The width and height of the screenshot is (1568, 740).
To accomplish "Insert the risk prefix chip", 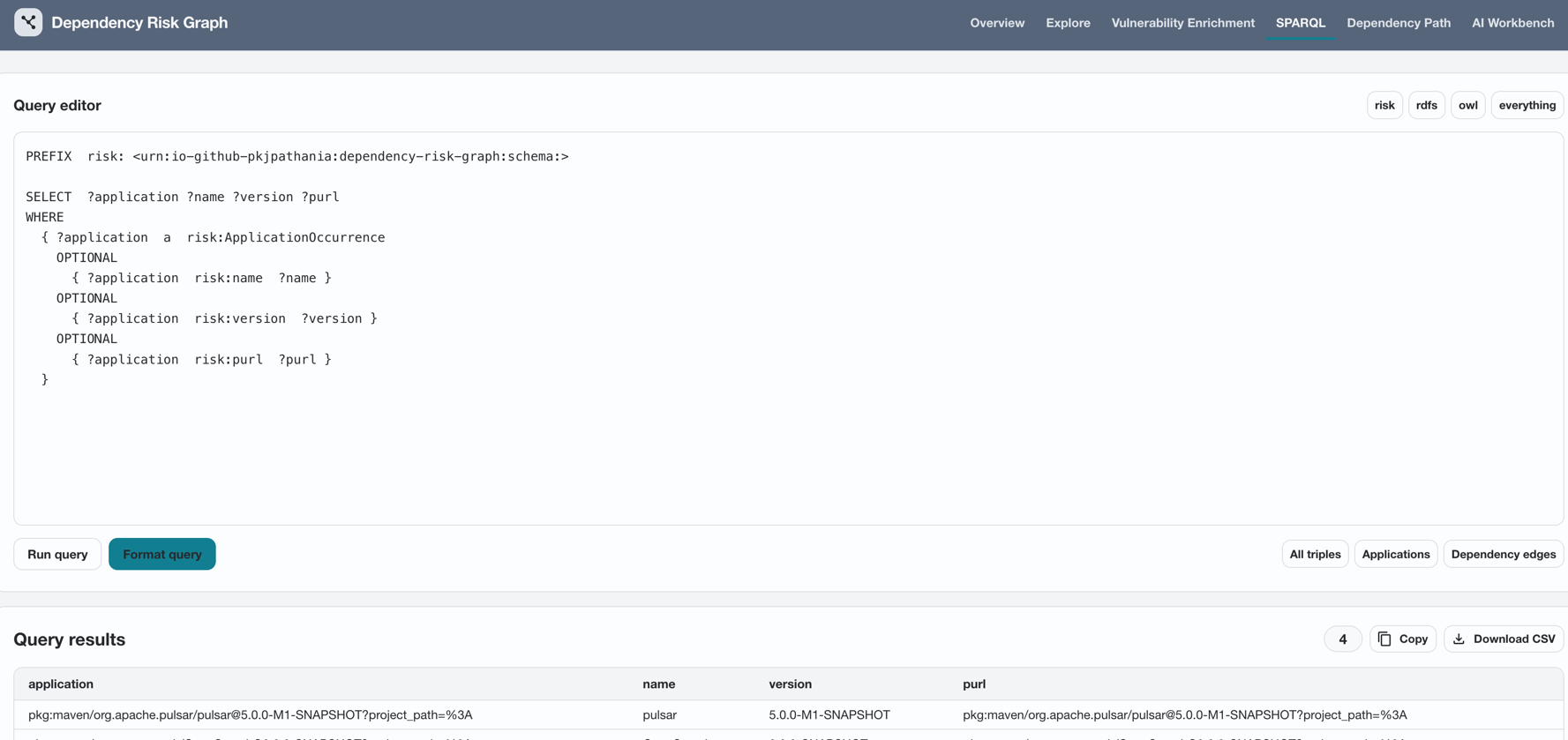I will click(1384, 105).
